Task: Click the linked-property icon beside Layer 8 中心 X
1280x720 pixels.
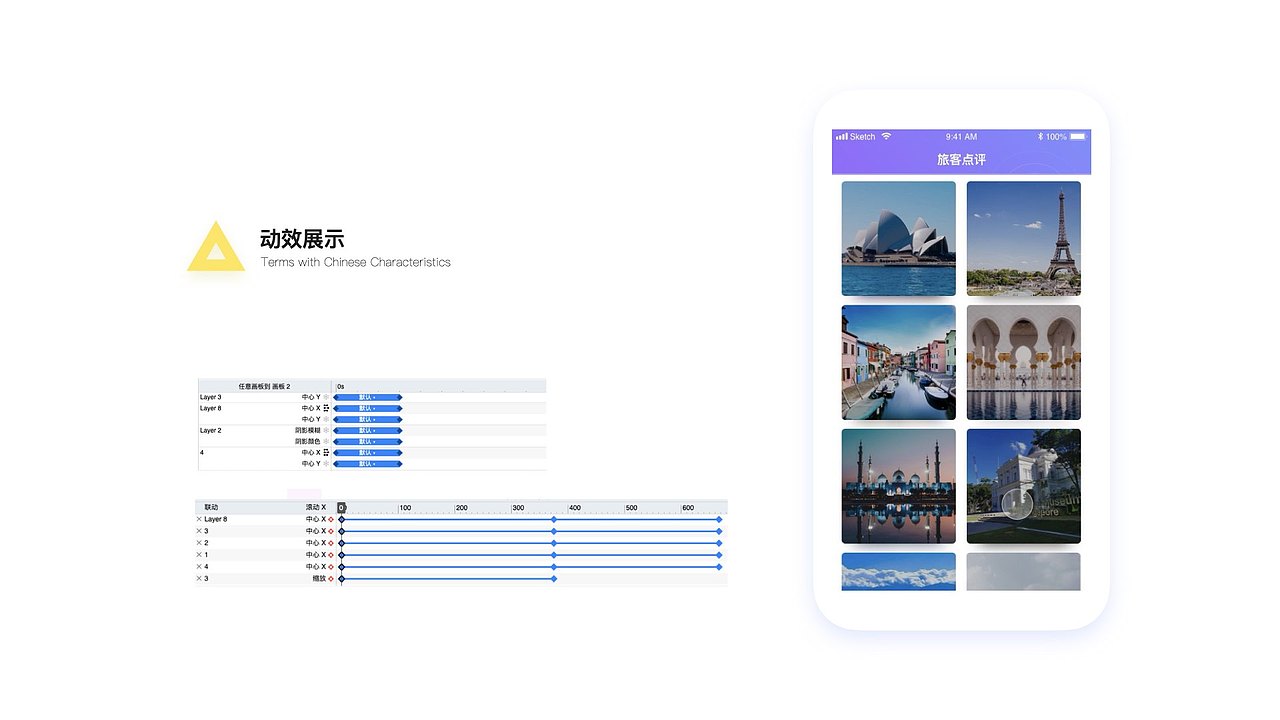Action: click(326, 408)
